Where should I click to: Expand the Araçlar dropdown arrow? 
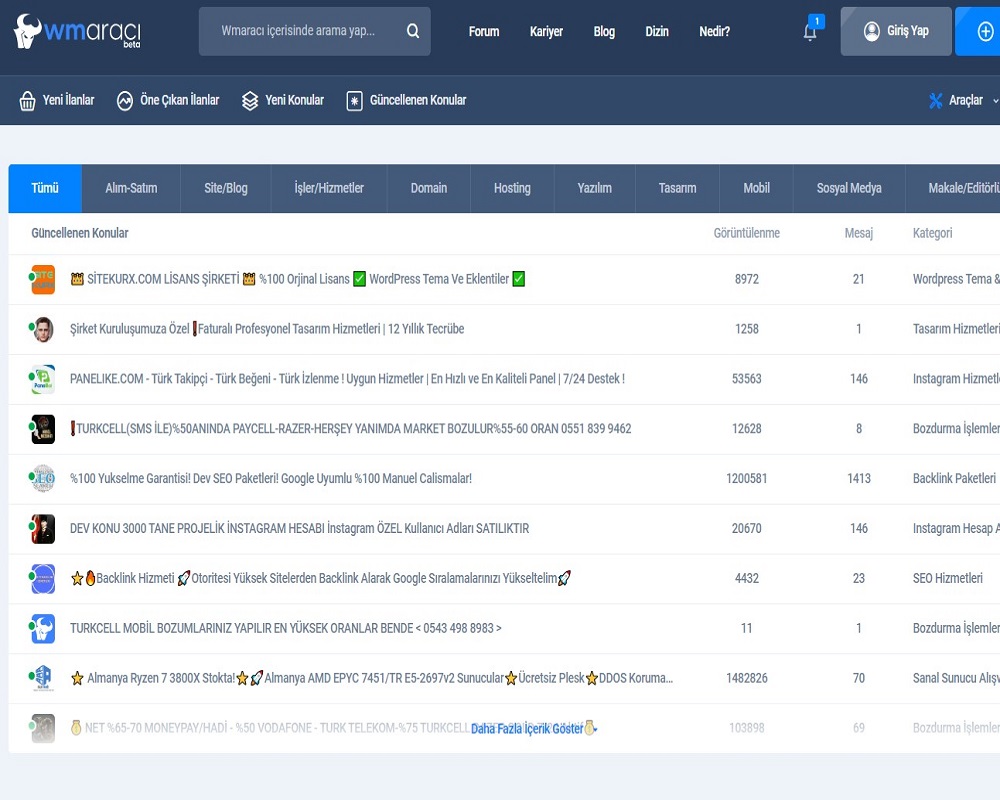tap(996, 101)
